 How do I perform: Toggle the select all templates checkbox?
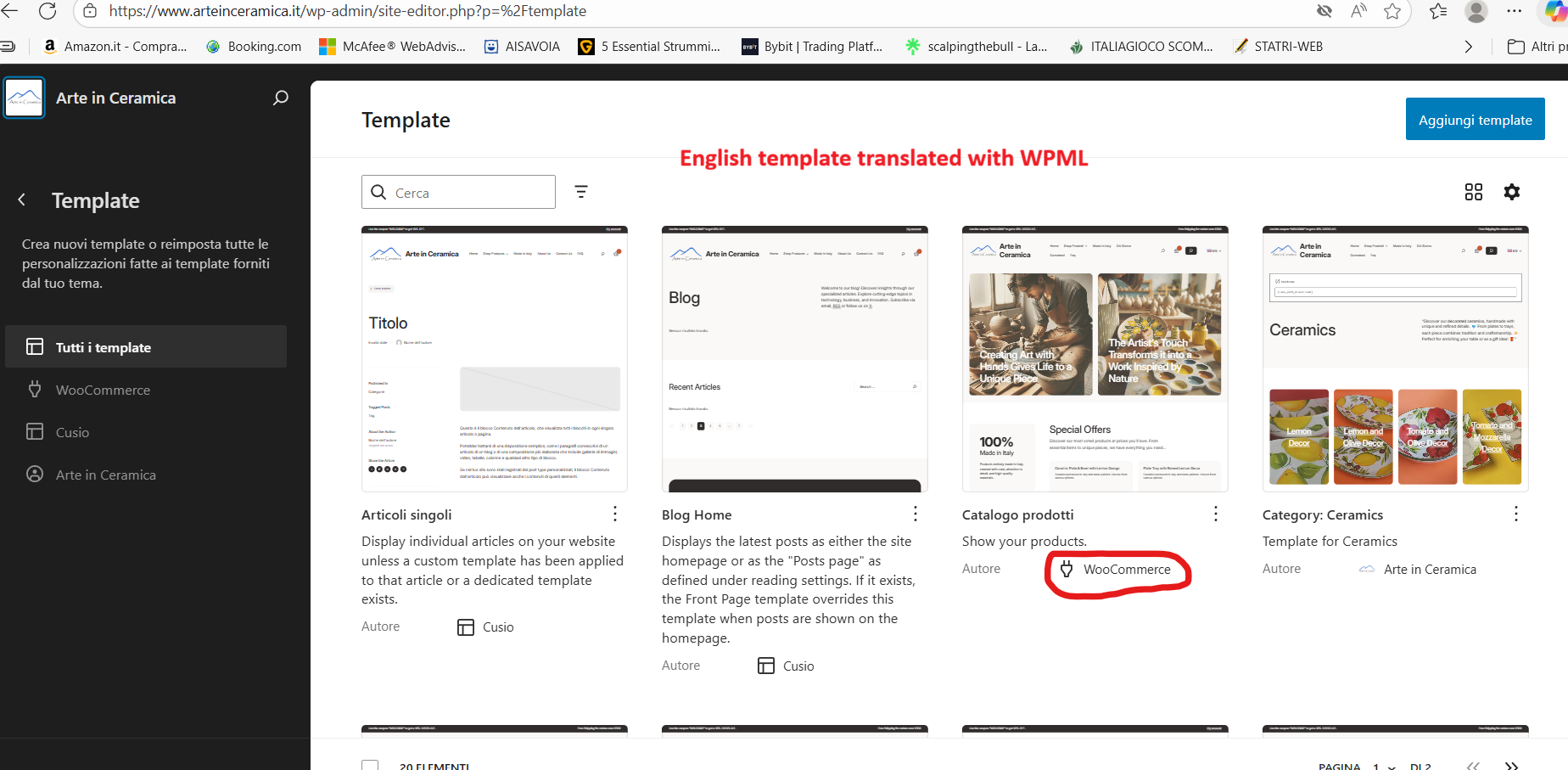[370, 765]
